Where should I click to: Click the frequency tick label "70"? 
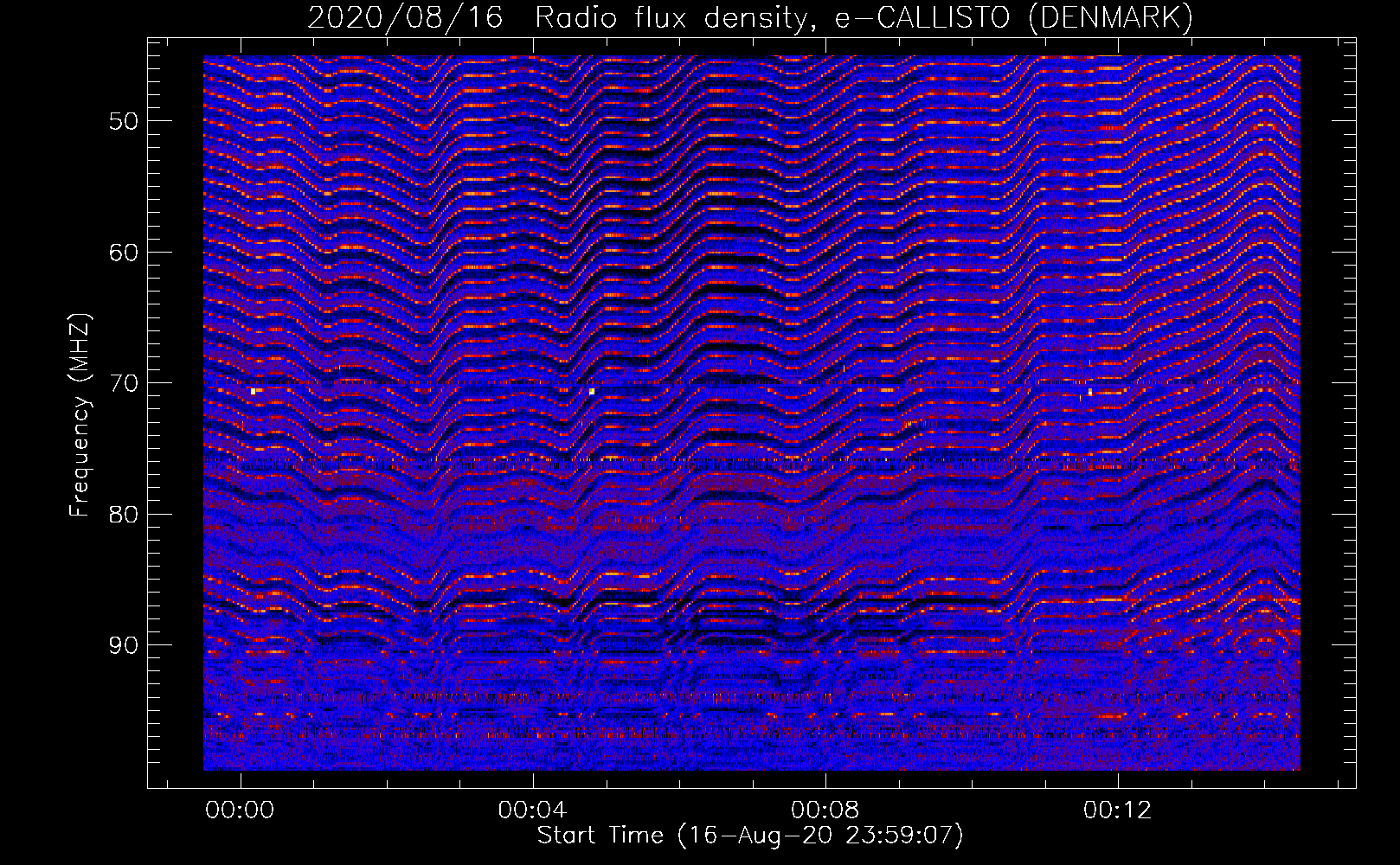(x=124, y=383)
